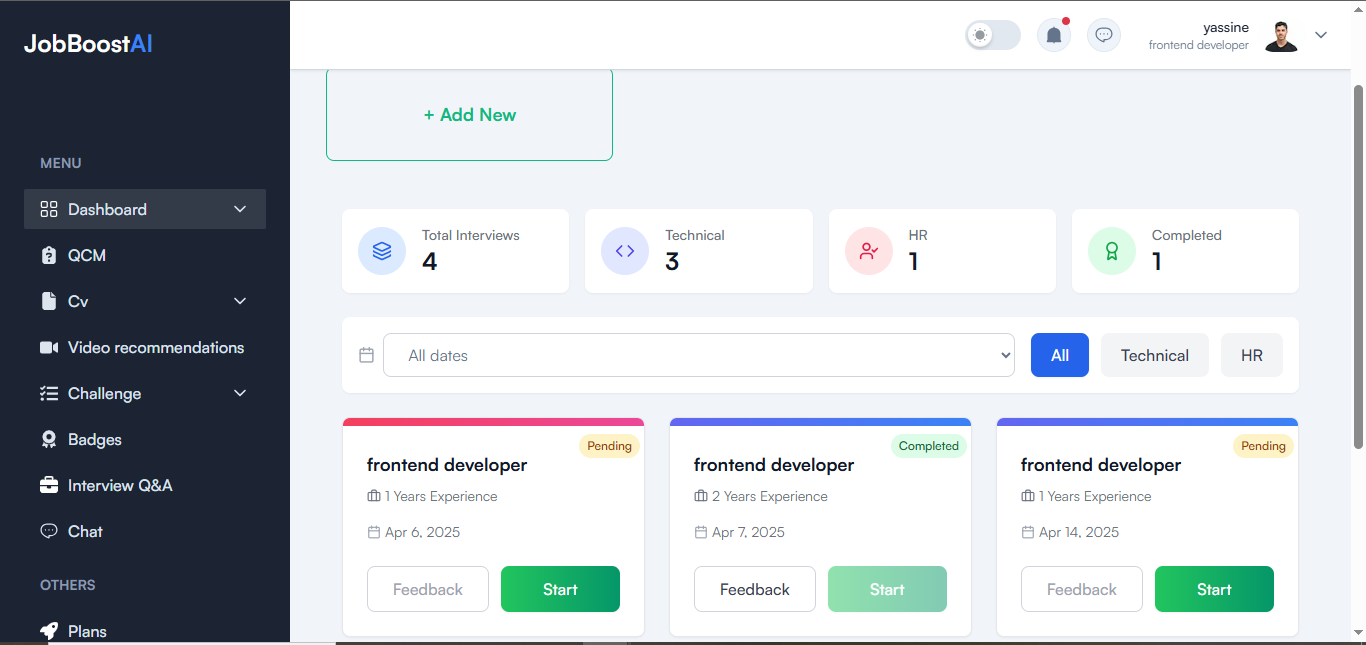Image resolution: width=1366 pixels, height=645 pixels.
Task: Open Feedback for Apr 6, 2025 interview
Action: [x=428, y=589]
